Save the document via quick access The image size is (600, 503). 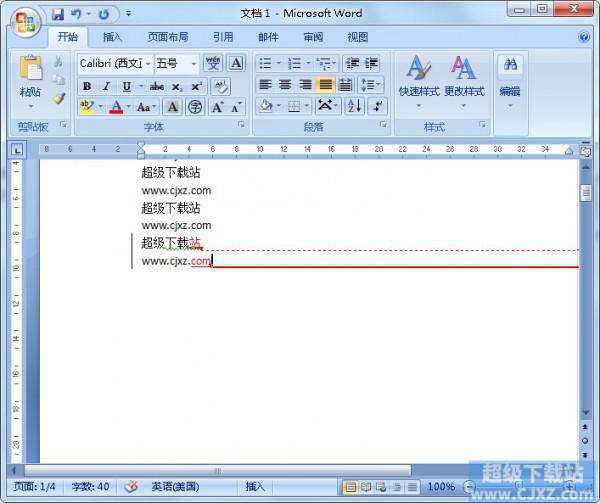[58, 15]
